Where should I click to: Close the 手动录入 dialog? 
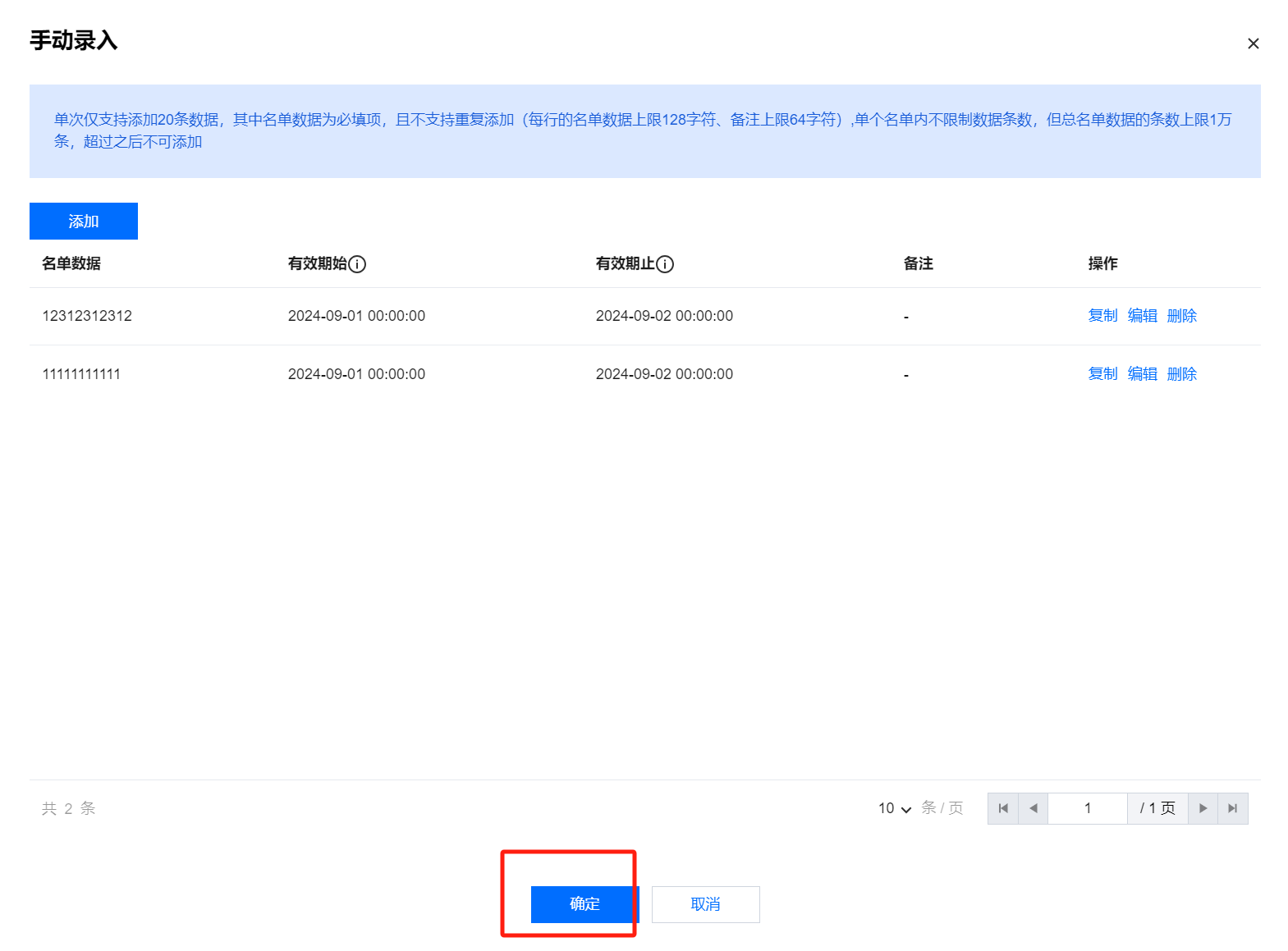[x=1253, y=43]
